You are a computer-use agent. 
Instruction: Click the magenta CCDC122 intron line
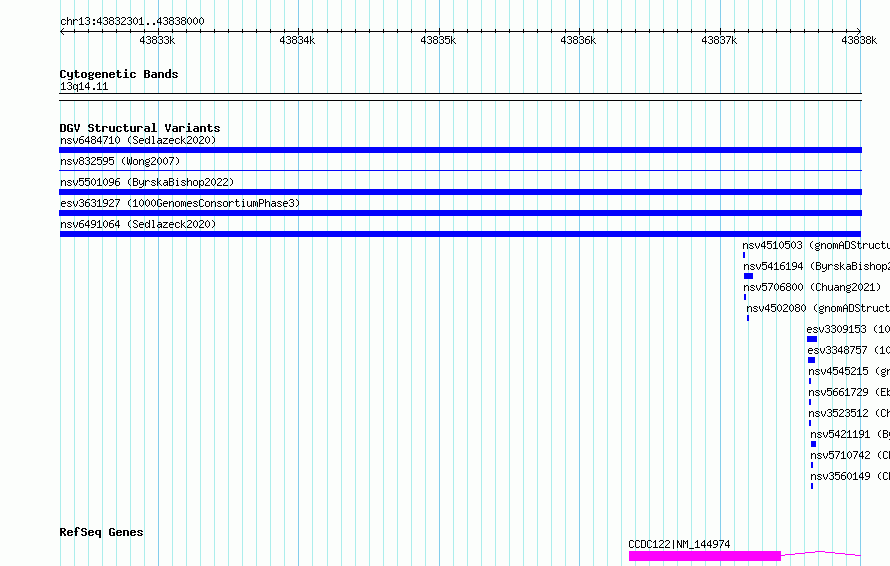(x=821, y=553)
